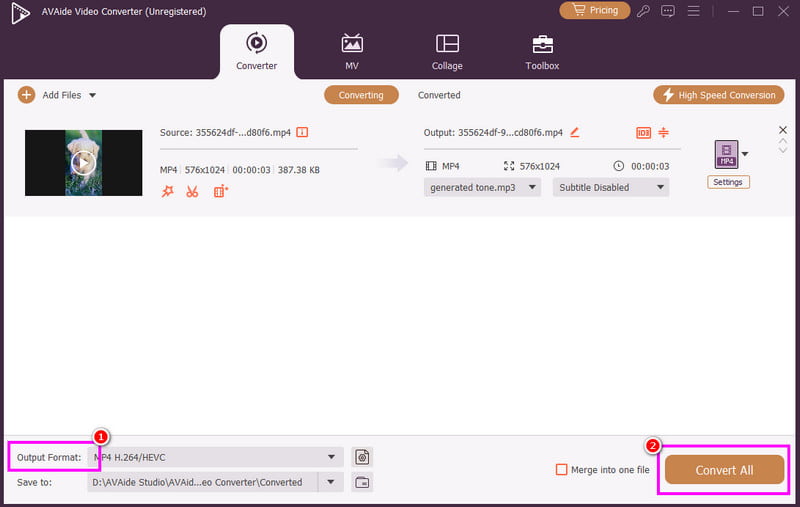Expand the Add Files dropdown arrow
800x507 pixels.
(x=92, y=95)
